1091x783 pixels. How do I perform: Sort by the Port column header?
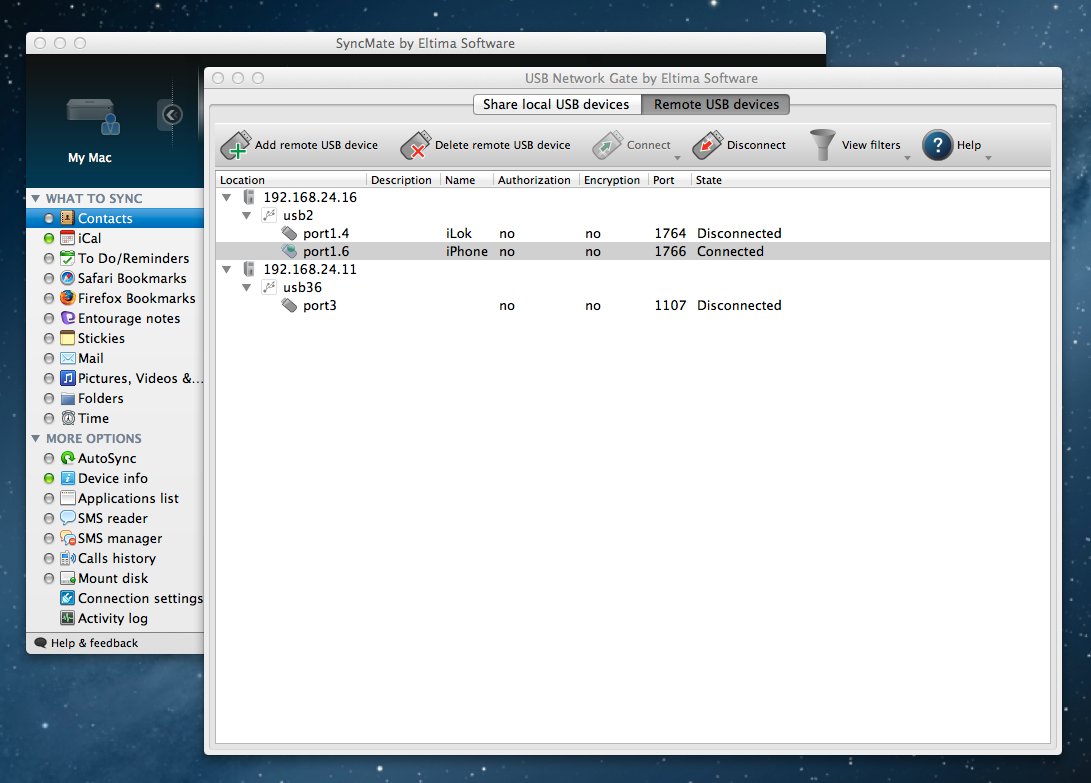click(670, 180)
